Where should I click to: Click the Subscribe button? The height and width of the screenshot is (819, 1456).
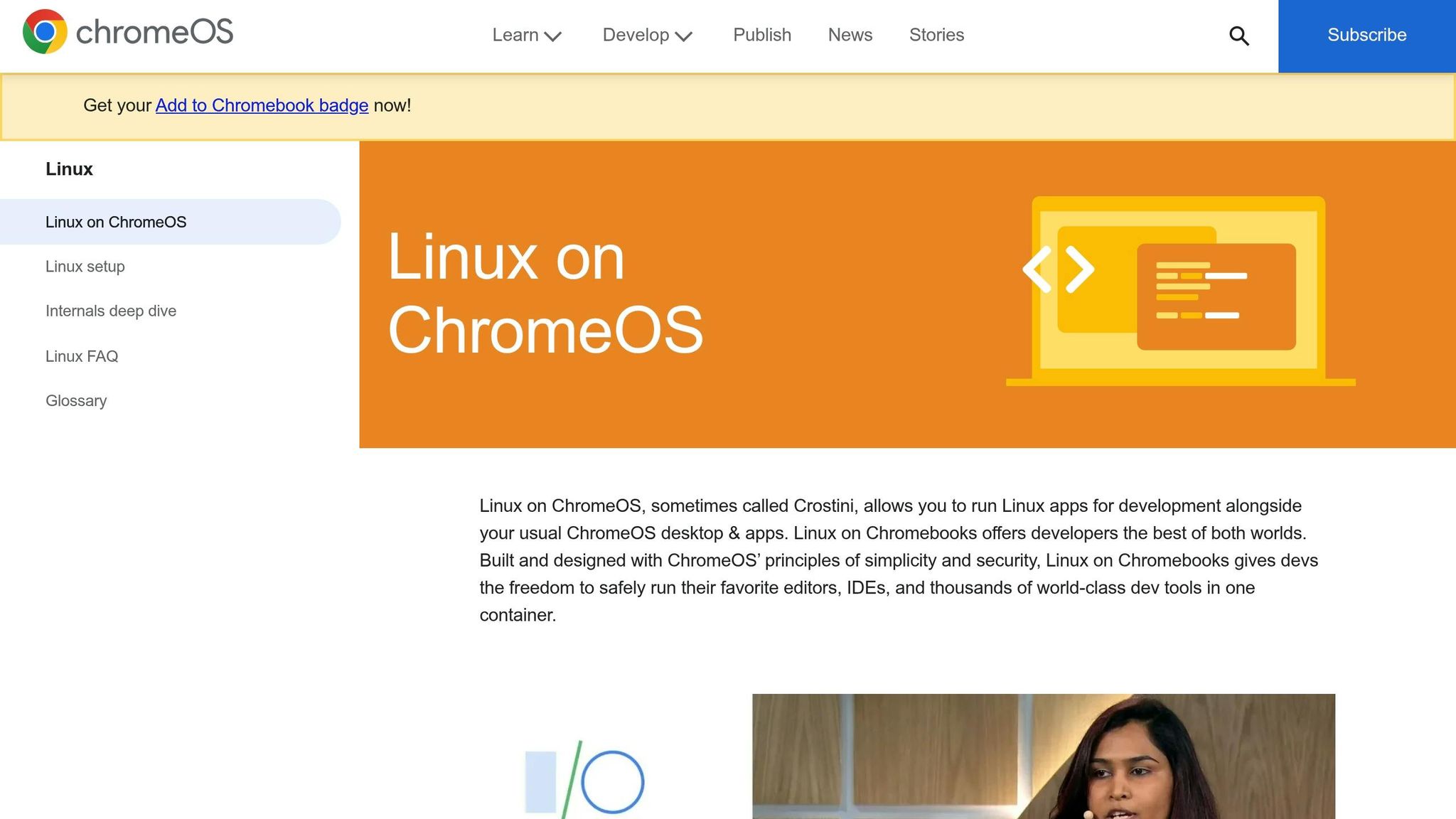(1366, 36)
